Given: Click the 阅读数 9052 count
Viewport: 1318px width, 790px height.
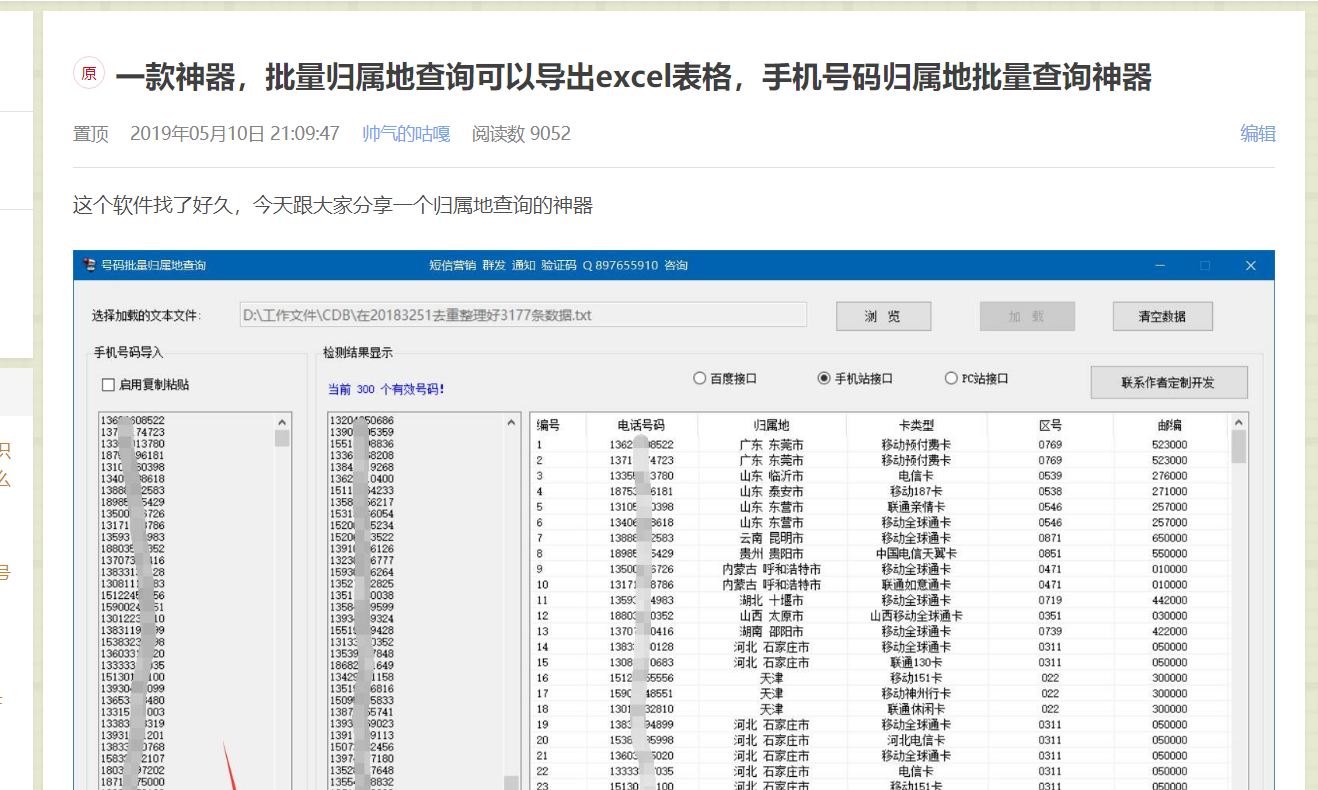Looking at the screenshot, I should [521, 134].
